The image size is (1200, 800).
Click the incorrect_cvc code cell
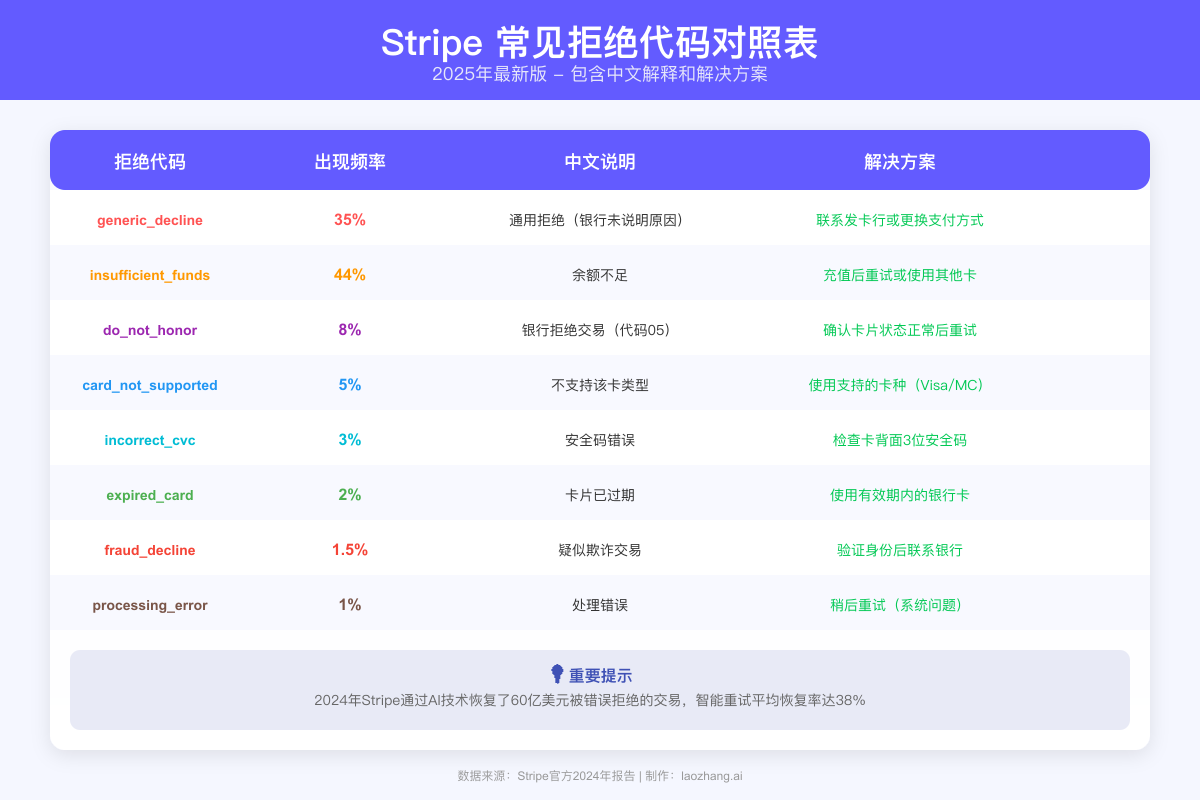click(150, 440)
